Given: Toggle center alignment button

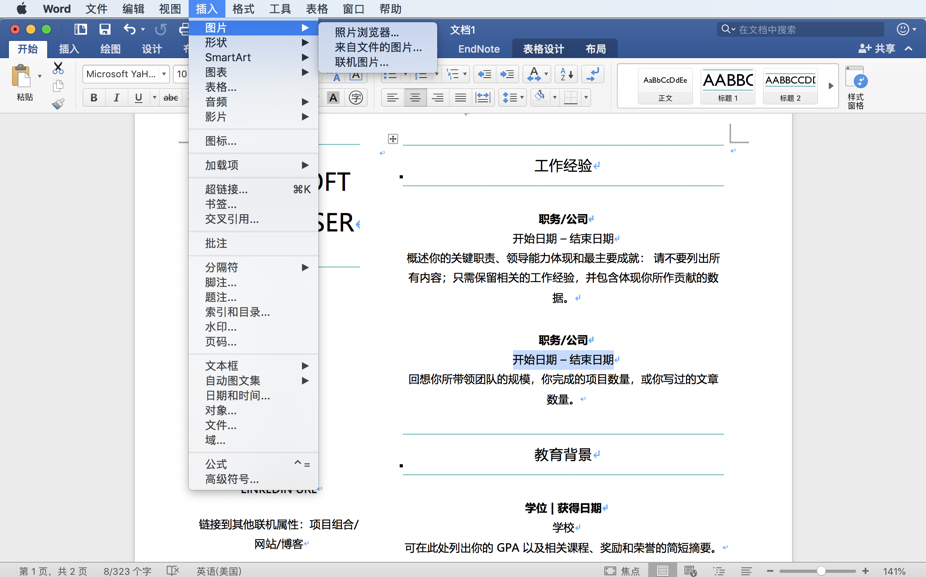Looking at the screenshot, I should (415, 97).
